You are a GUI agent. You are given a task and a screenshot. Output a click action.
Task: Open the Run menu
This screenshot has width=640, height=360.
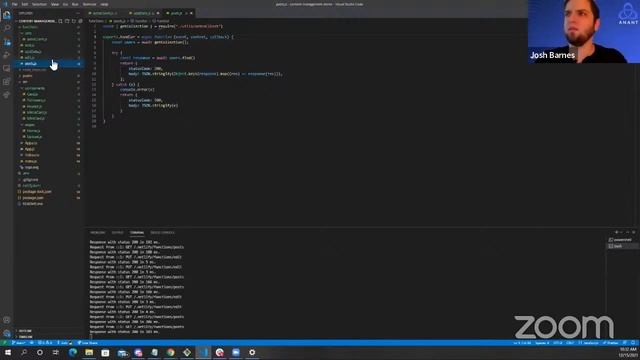click(x=75, y=4)
